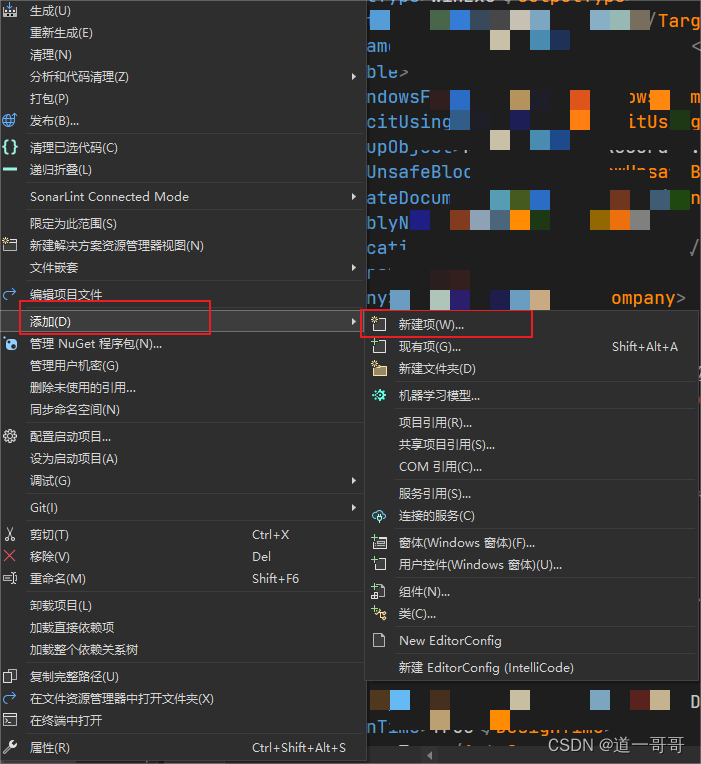Expand the 添加(D) submenu arrow
This screenshot has width=701, height=764.
(x=353, y=322)
